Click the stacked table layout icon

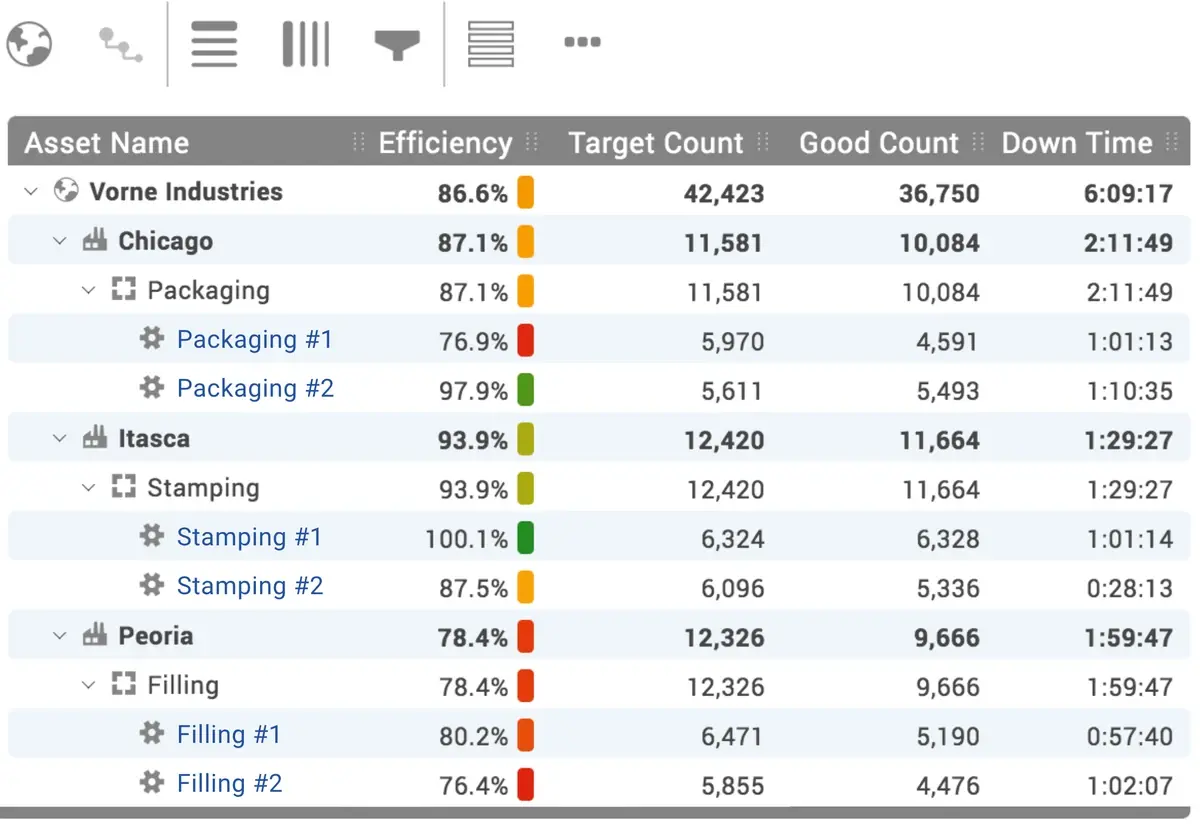coord(491,44)
